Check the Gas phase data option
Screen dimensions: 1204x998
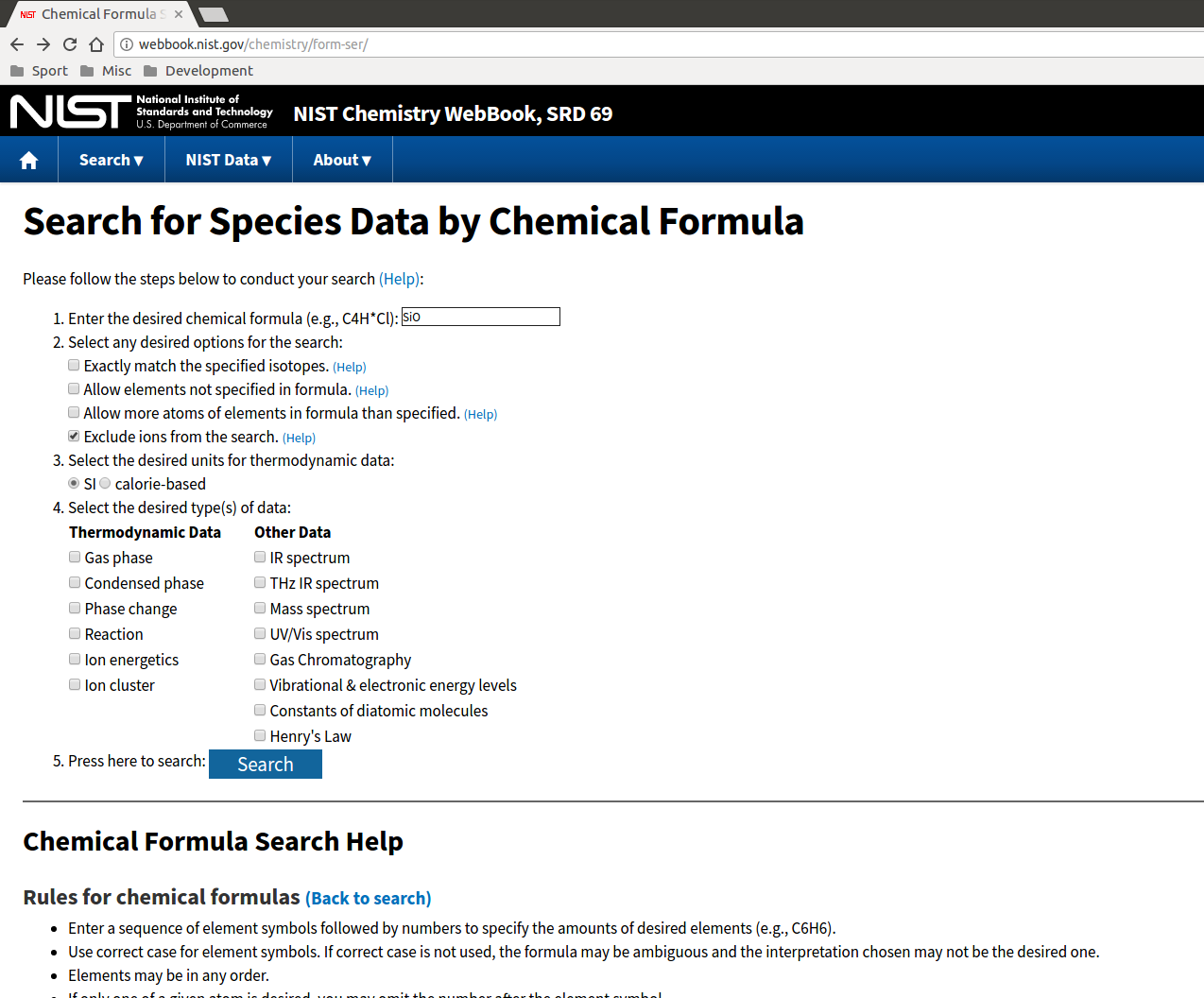75,557
